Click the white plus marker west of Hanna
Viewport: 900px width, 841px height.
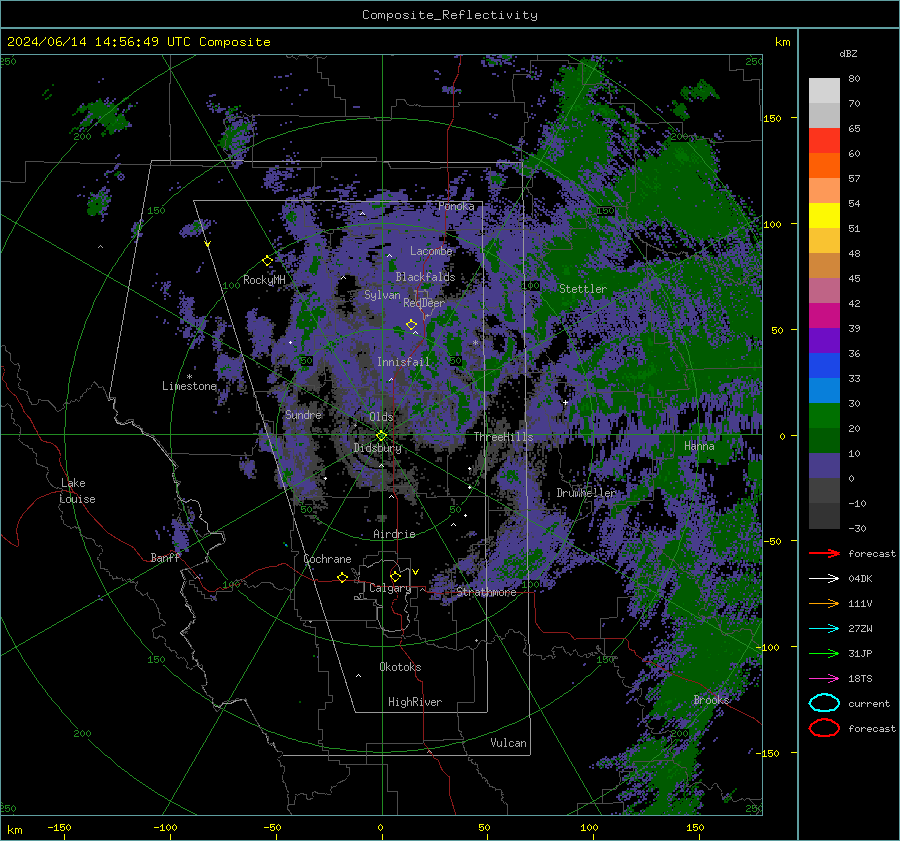click(x=565, y=402)
